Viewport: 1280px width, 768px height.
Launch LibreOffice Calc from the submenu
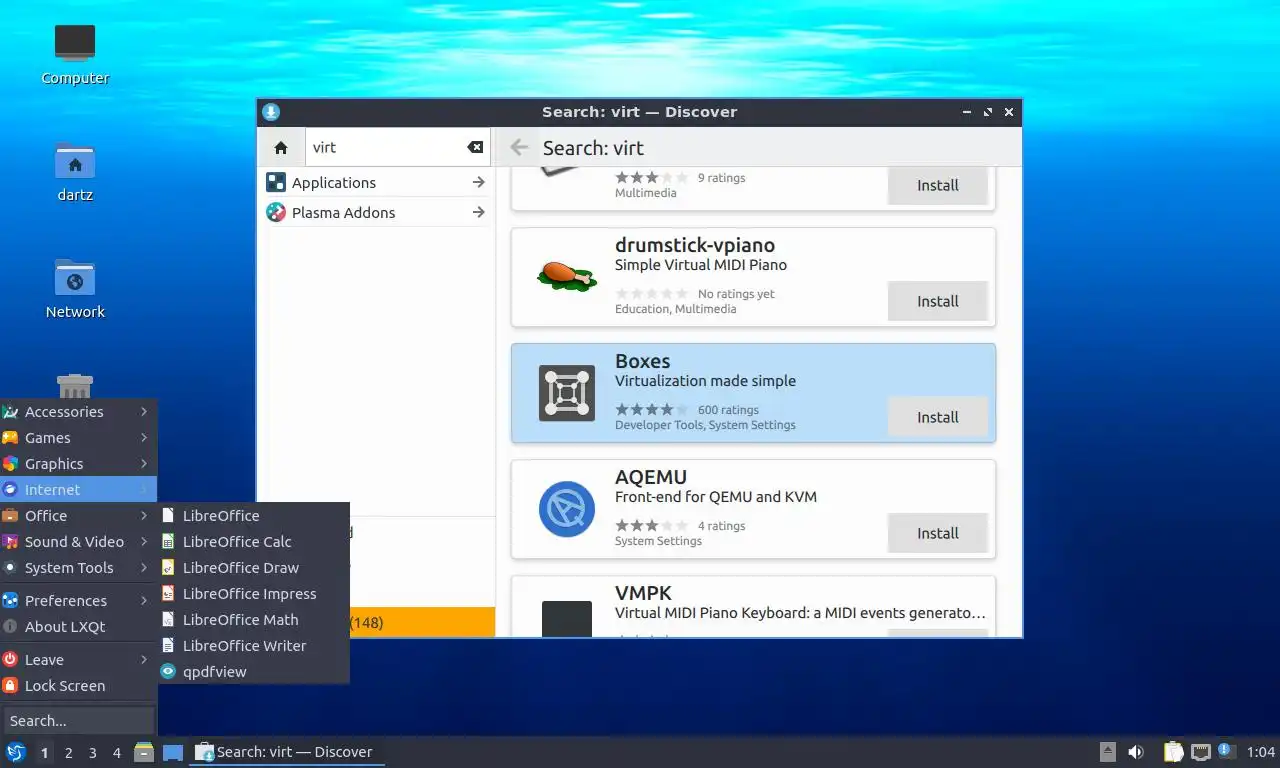point(253,542)
